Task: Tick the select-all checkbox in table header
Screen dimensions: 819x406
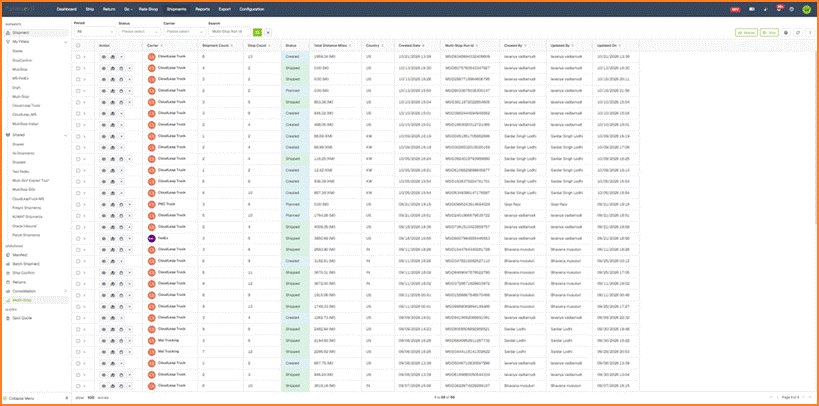Action: tap(78, 45)
